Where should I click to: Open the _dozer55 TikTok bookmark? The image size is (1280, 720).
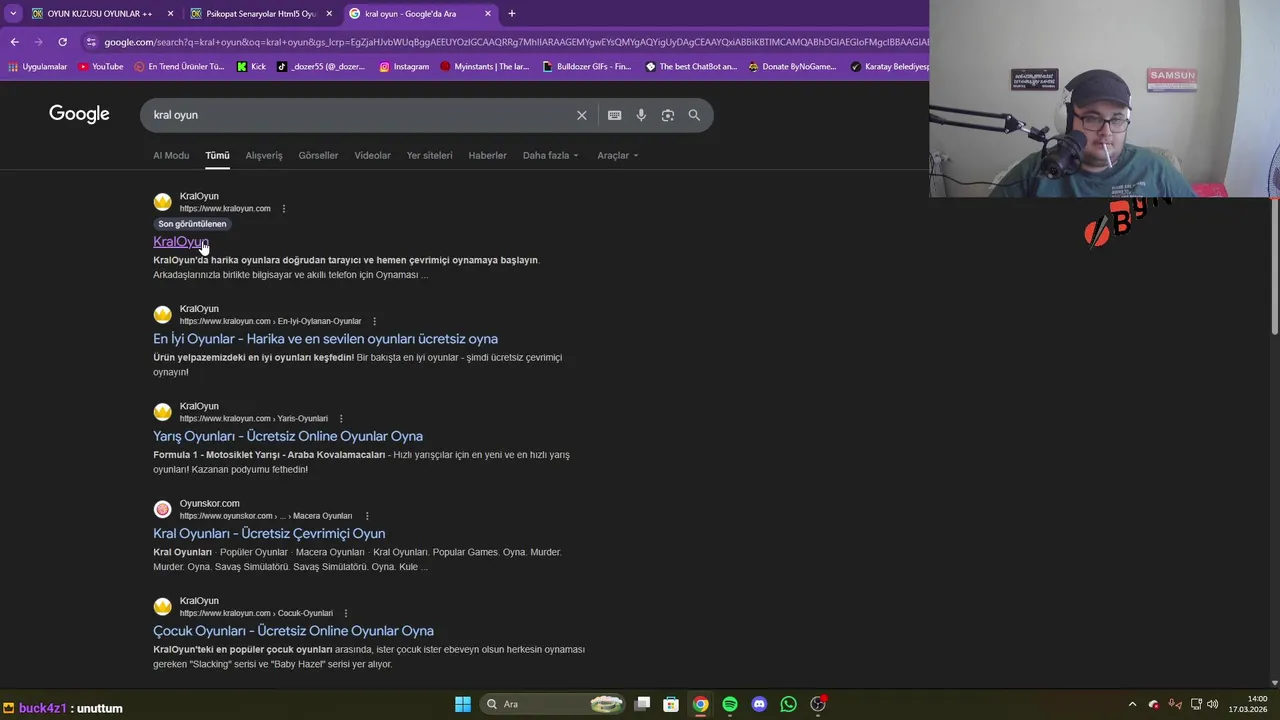click(x=321, y=67)
